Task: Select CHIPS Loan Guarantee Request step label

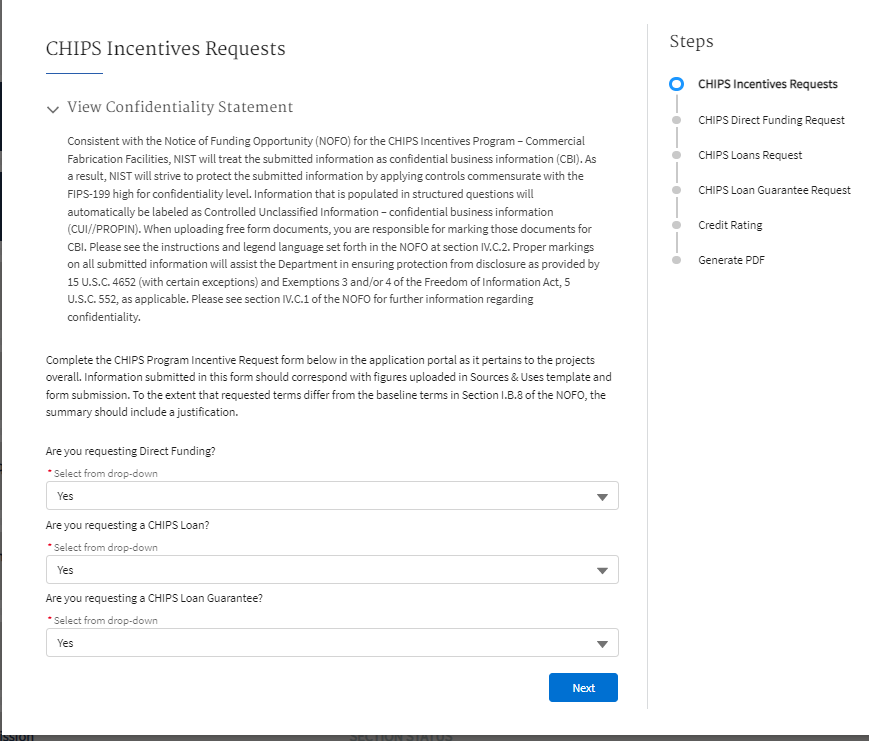Action: (x=774, y=190)
